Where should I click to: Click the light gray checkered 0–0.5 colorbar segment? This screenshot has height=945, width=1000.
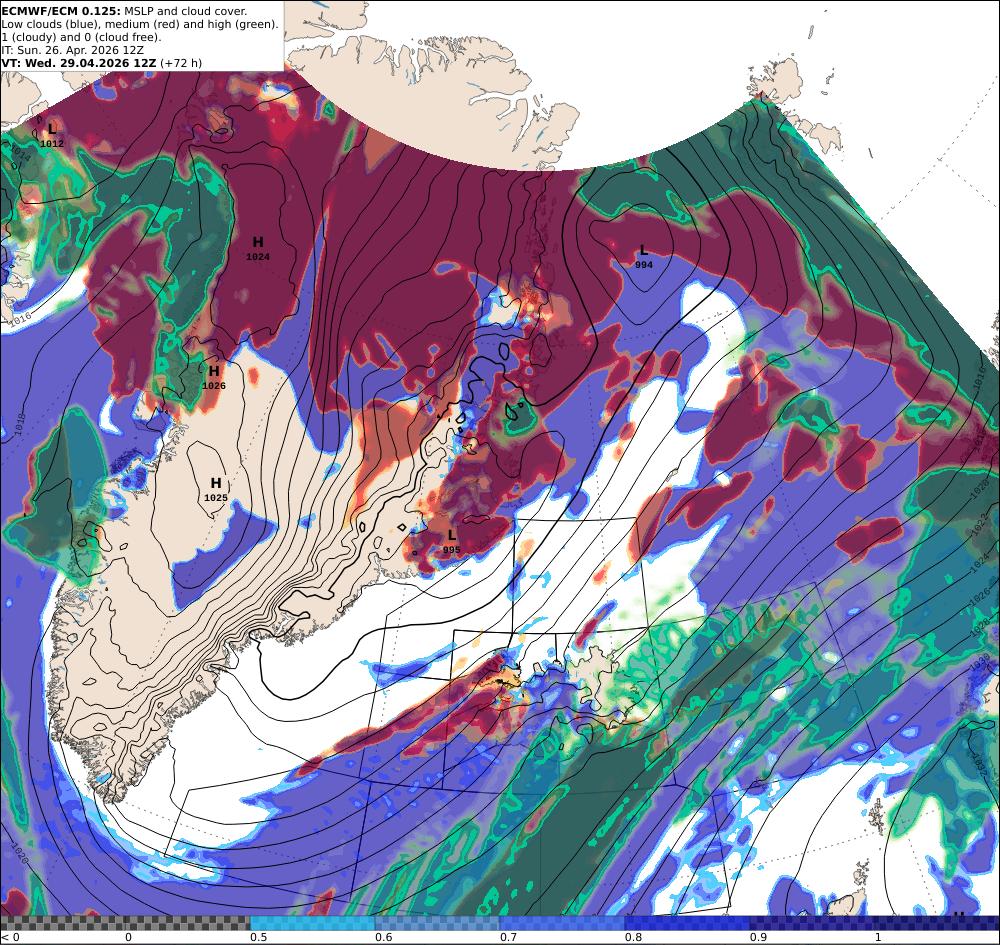(x=188, y=923)
